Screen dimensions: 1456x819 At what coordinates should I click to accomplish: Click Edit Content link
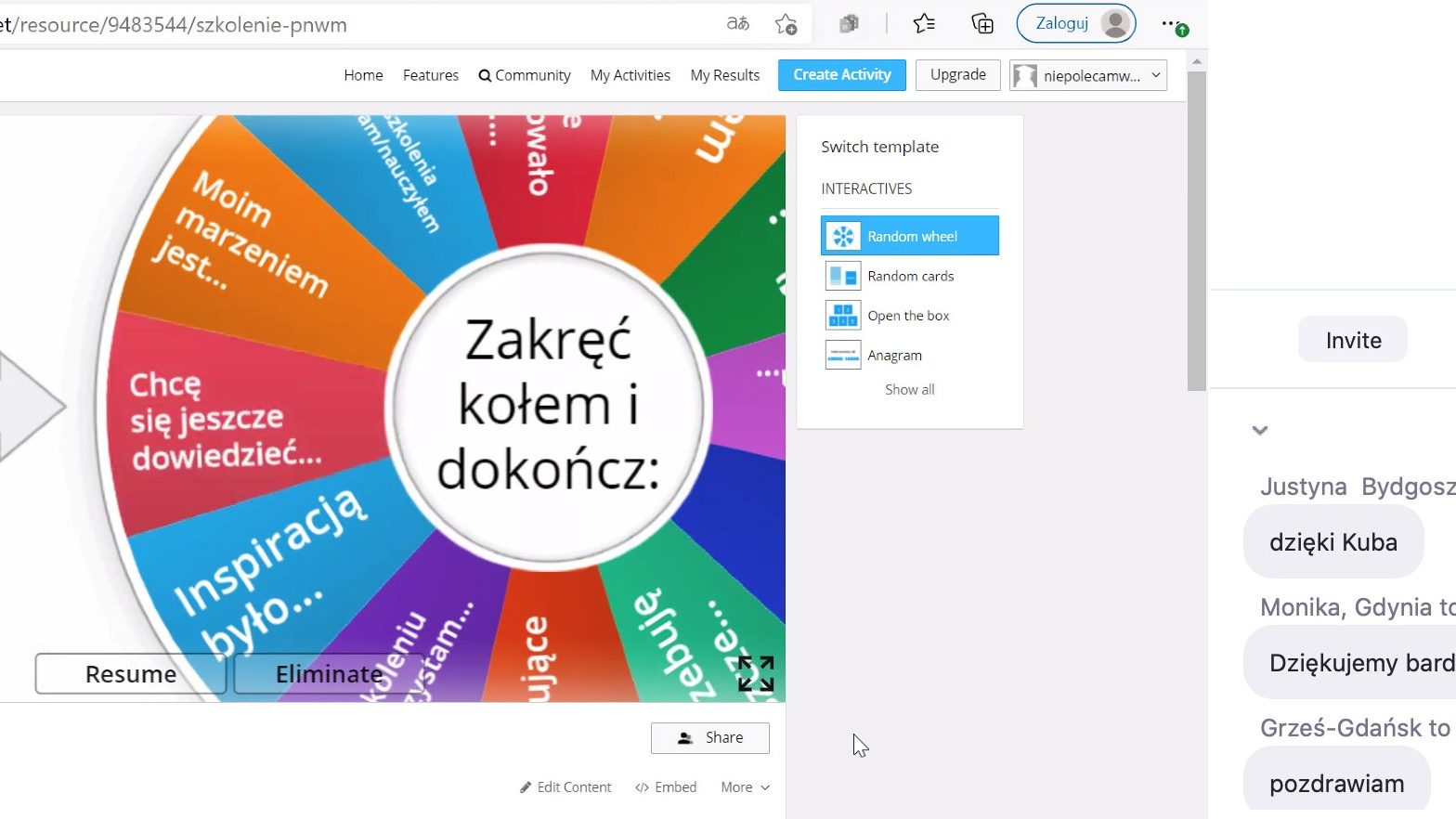(x=565, y=787)
